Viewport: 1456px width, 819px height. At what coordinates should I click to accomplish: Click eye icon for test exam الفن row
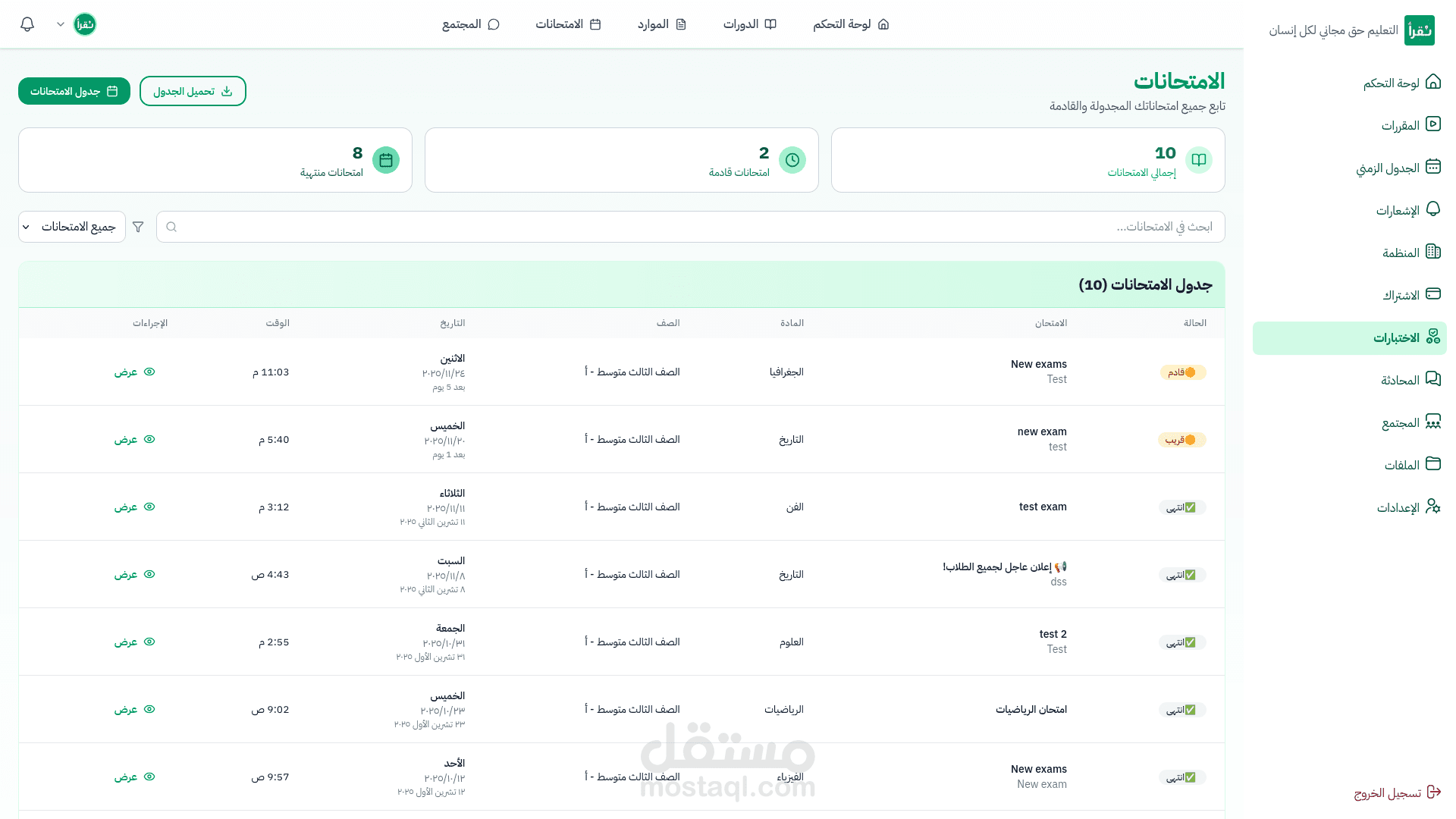(x=149, y=507)
